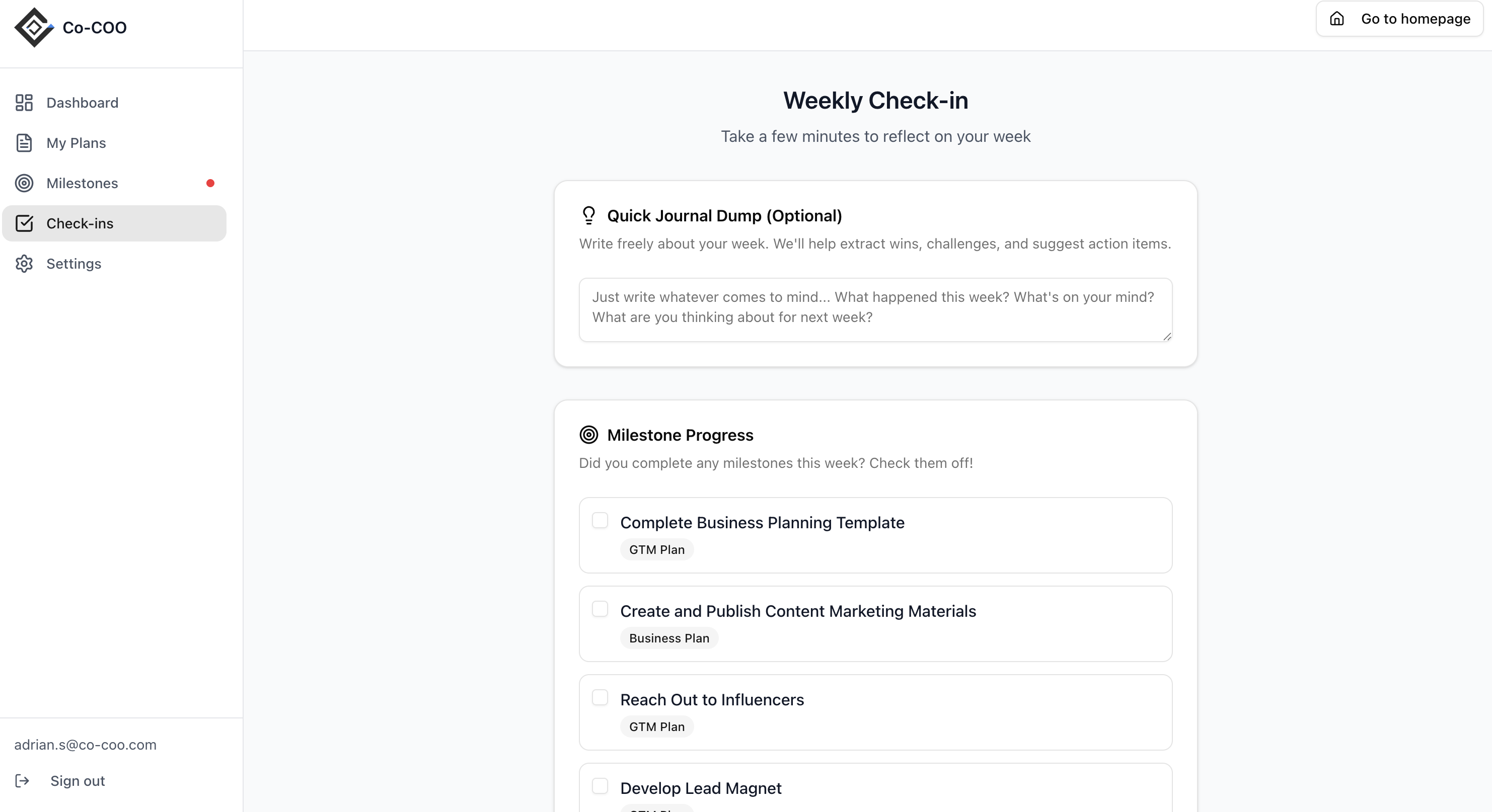The height and width of the screenshot is (812, 1492).
Task: Open Settings using the gear icon
Action: (24, 264)
